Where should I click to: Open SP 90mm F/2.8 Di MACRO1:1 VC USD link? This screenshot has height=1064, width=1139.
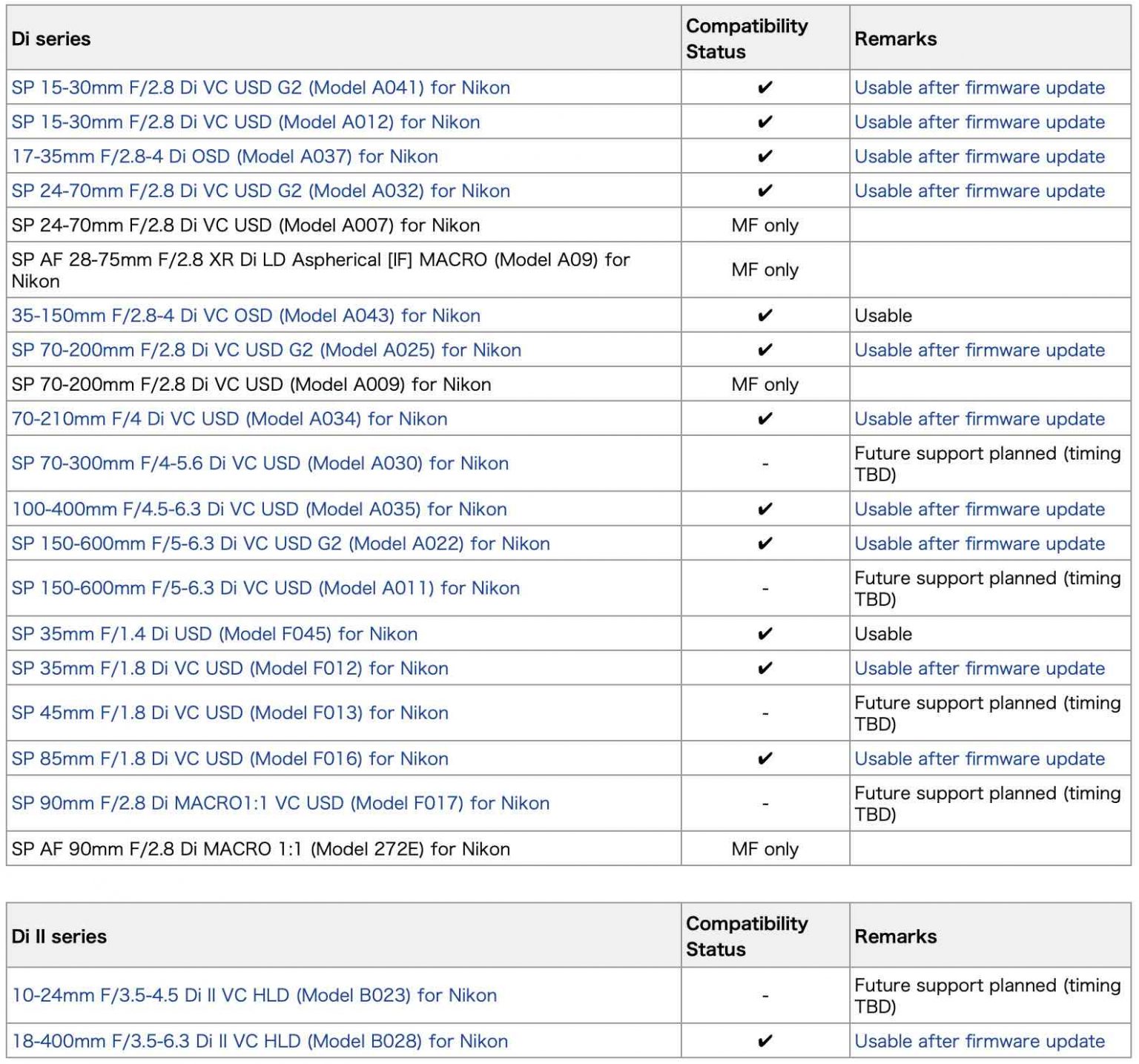tap(280, 803)
